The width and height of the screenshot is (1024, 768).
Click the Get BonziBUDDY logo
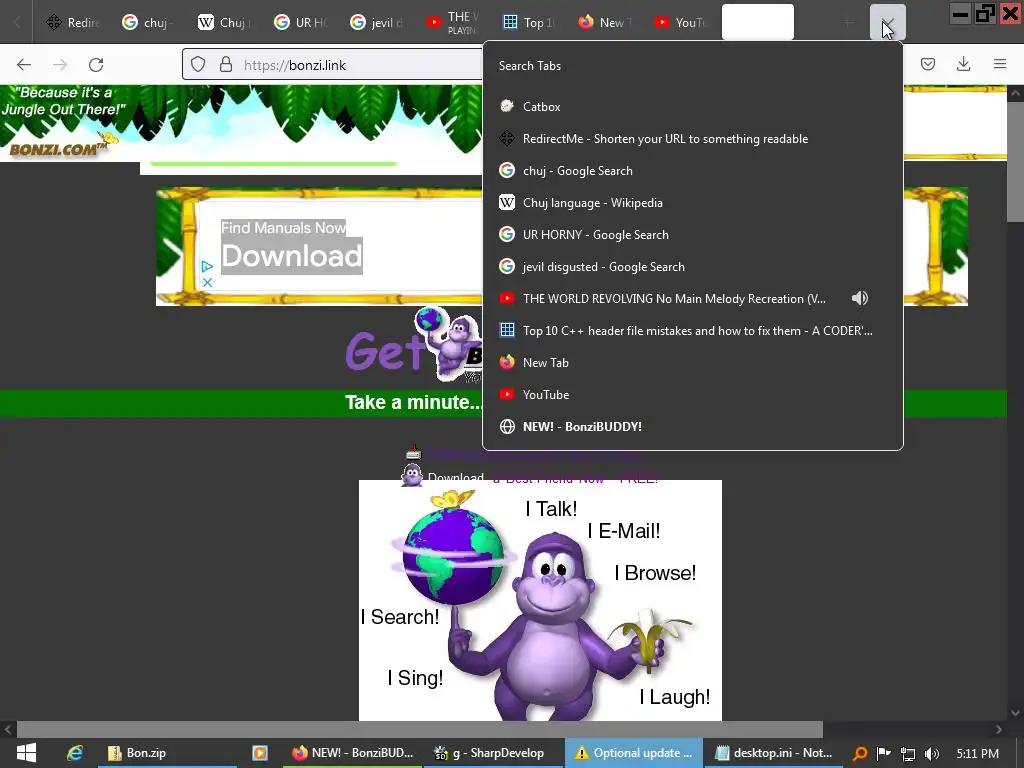click(x=414, y=346)
